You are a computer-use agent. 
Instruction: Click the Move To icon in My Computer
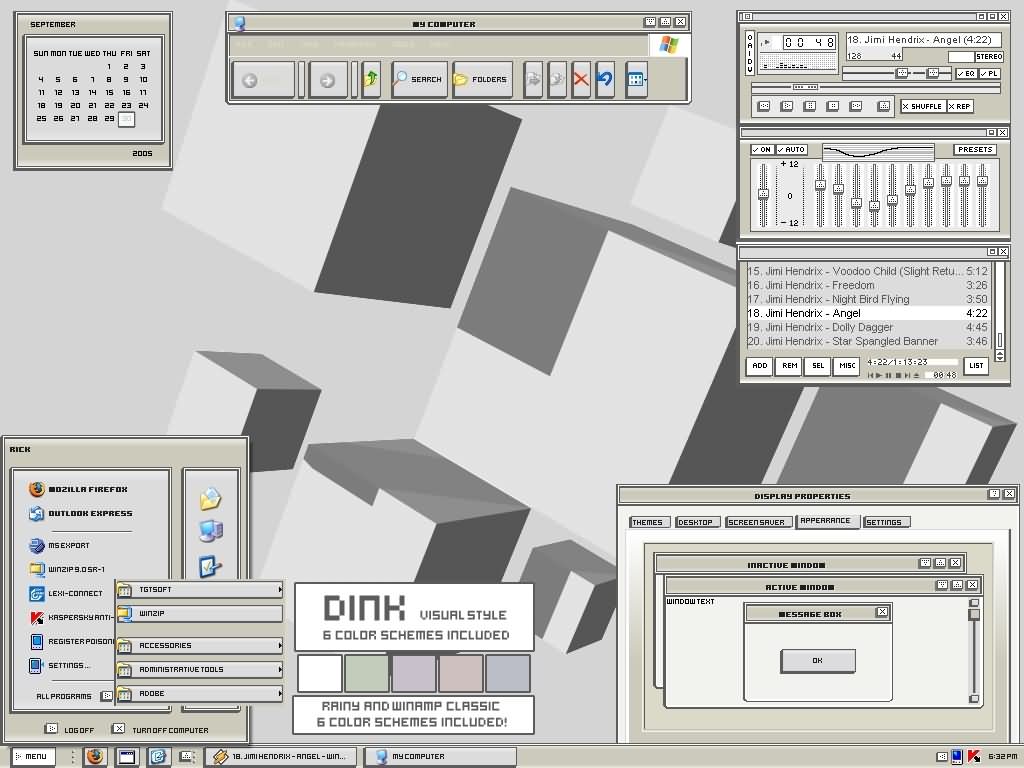pyautogui.click(x=533, y=80)
